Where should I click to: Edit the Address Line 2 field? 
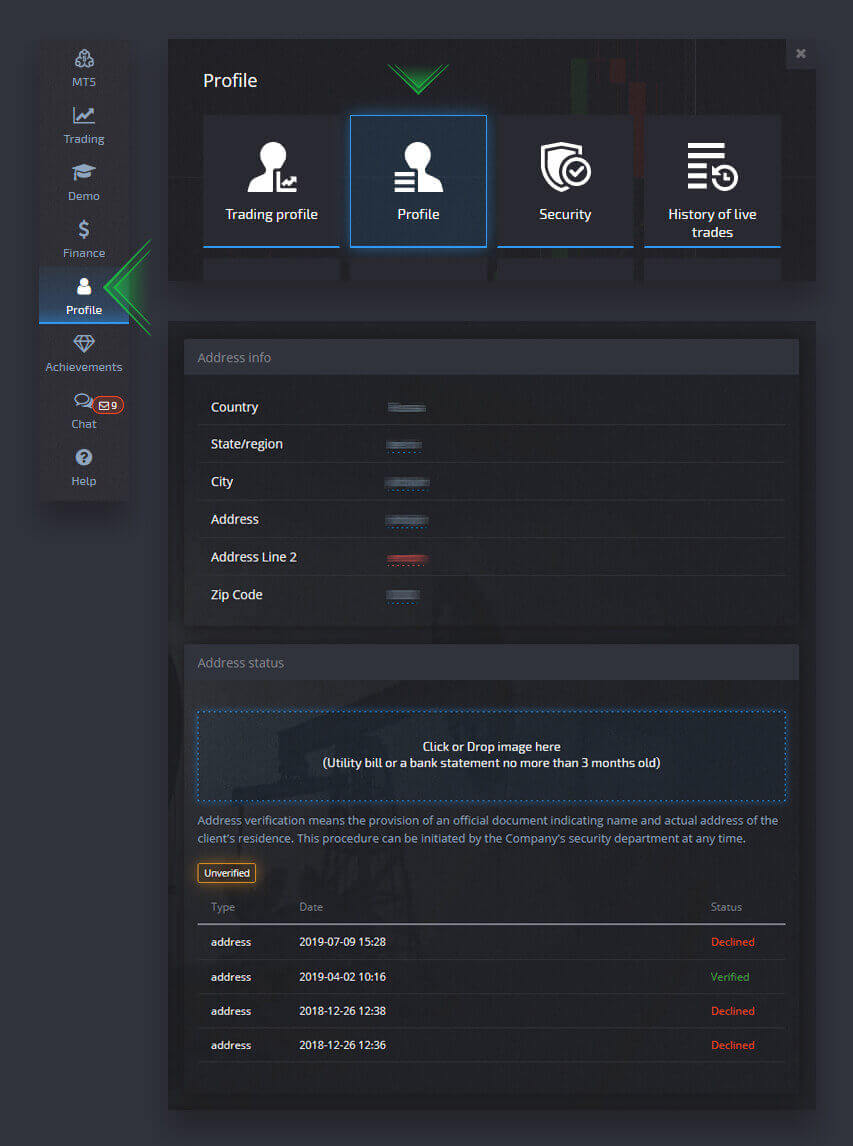point(407,557)
